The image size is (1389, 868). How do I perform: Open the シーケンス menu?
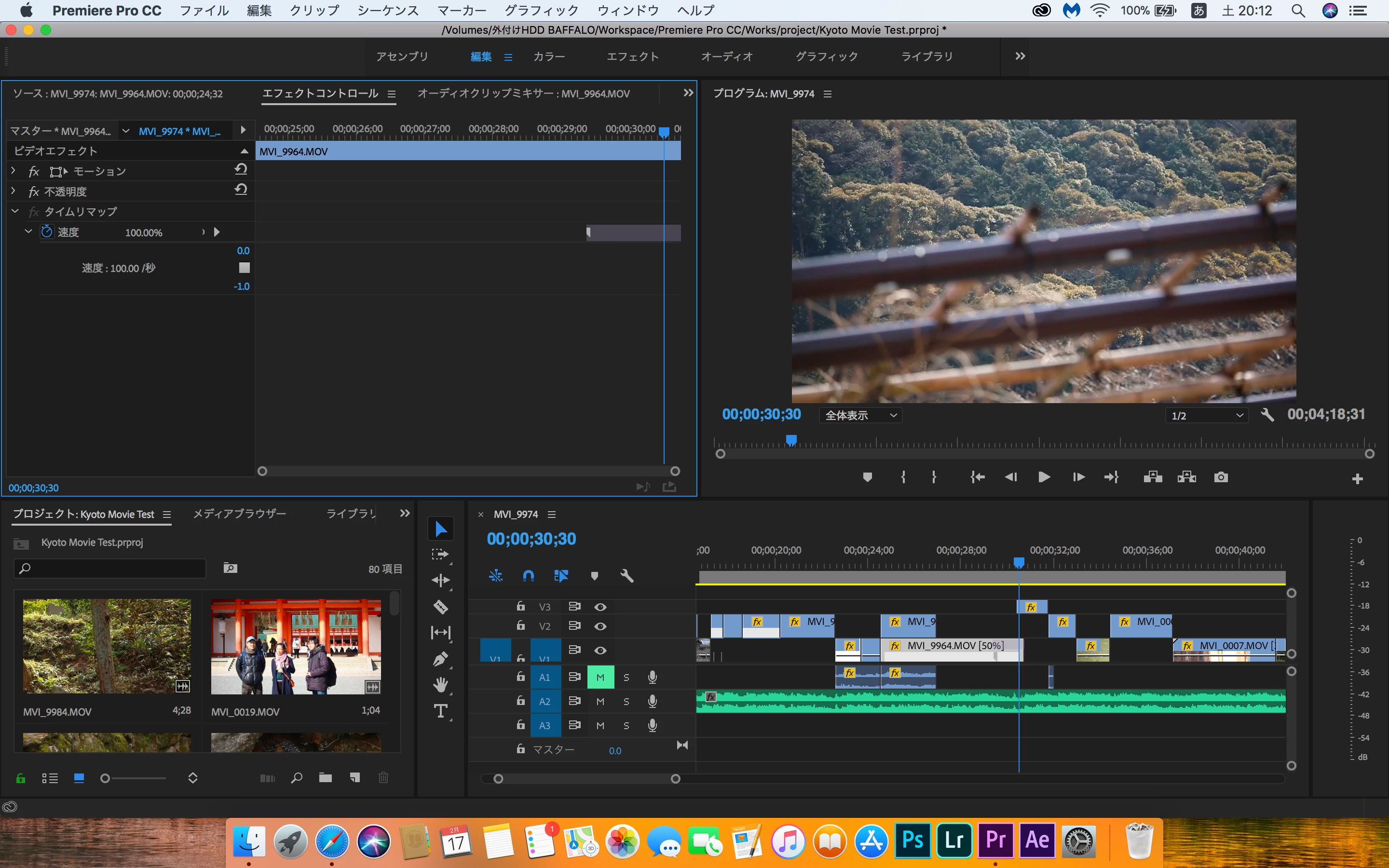(x=388, y=10)
